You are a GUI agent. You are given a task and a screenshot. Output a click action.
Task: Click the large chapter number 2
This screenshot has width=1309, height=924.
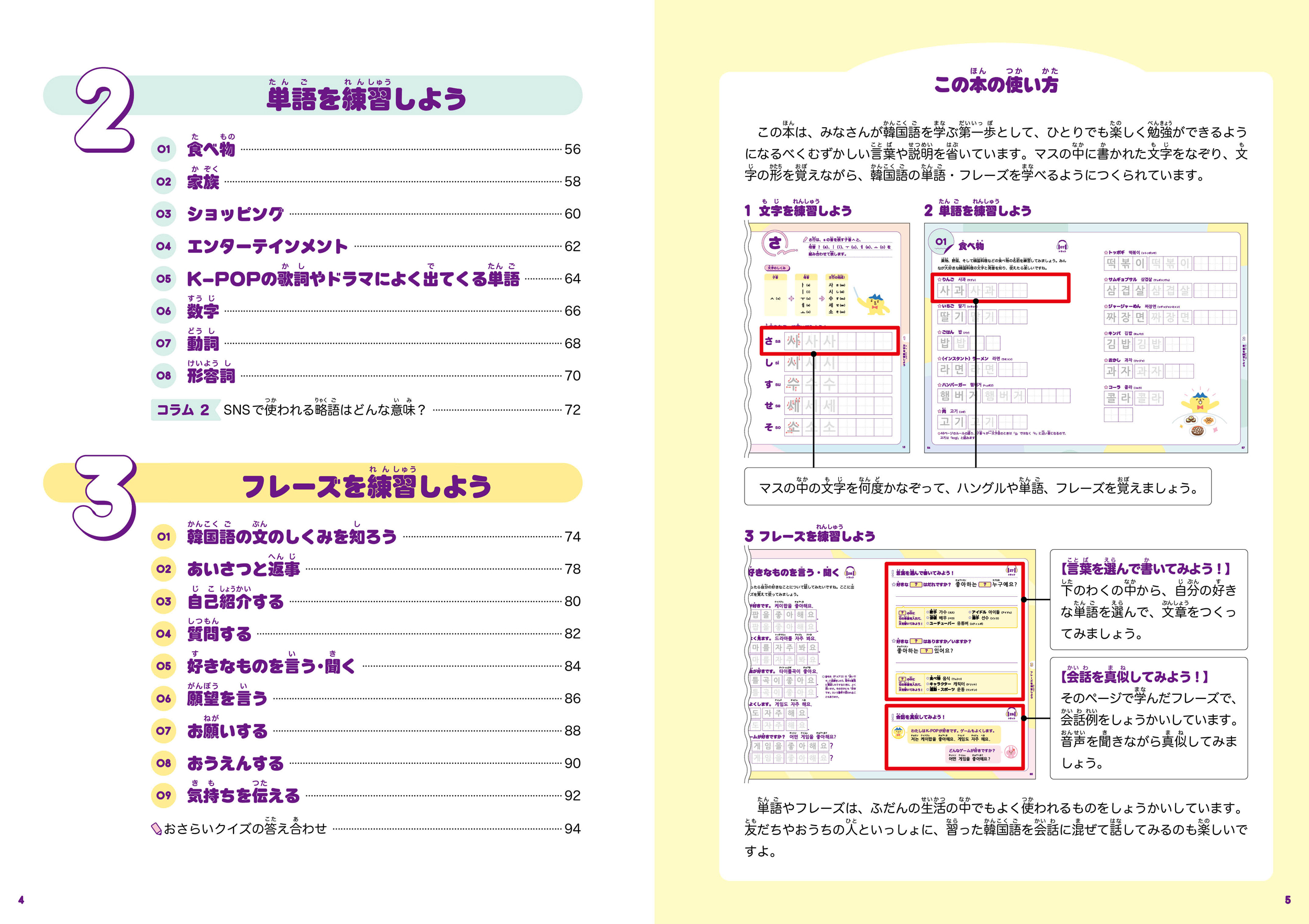104,109
